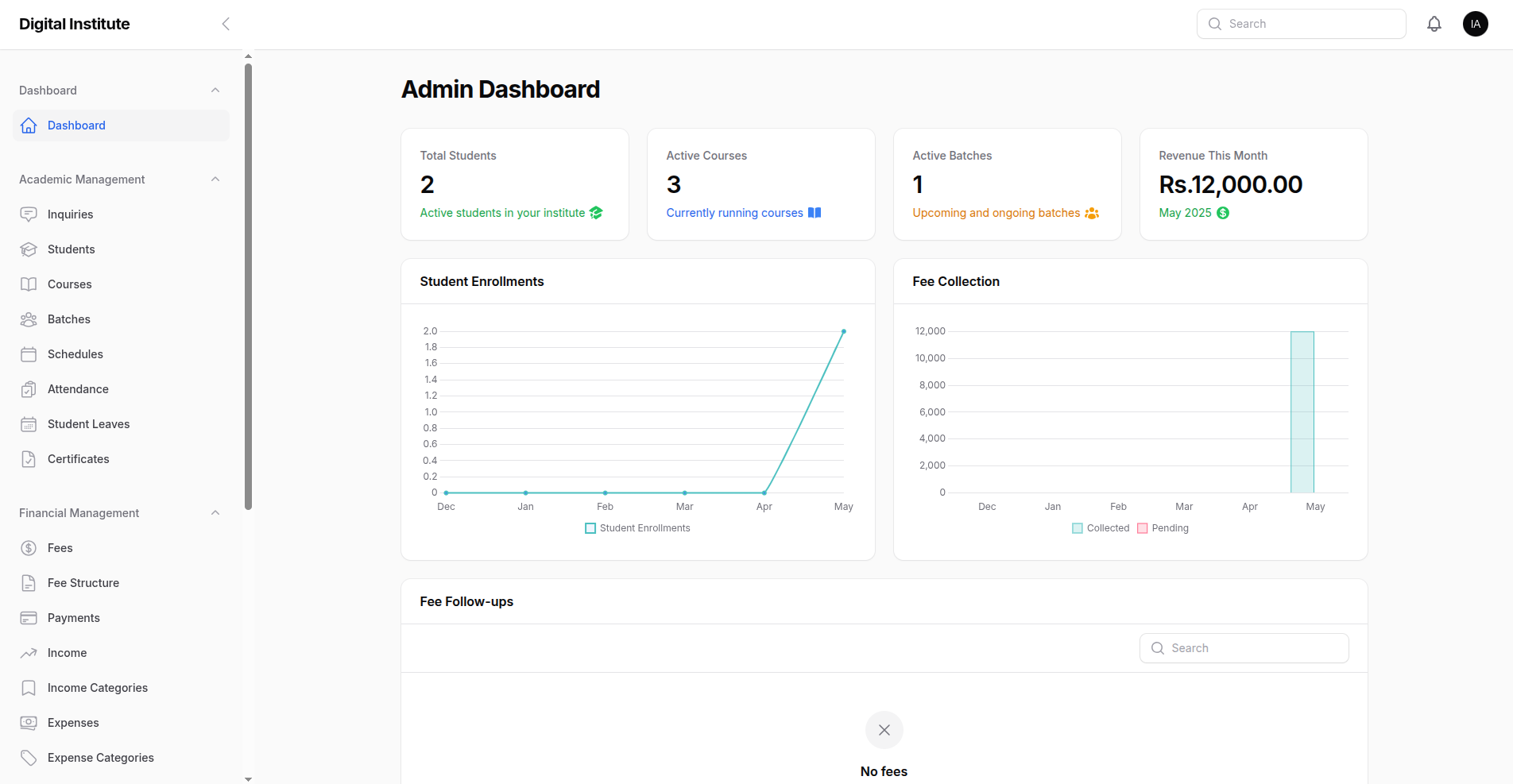Select the Expenses camera icon
This screenshot has height=784, width=1513.
pos(29,722)
